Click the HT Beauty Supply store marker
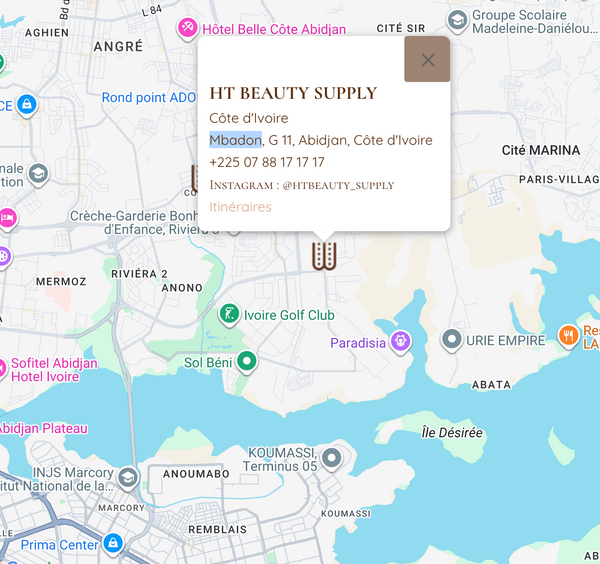 324,256
